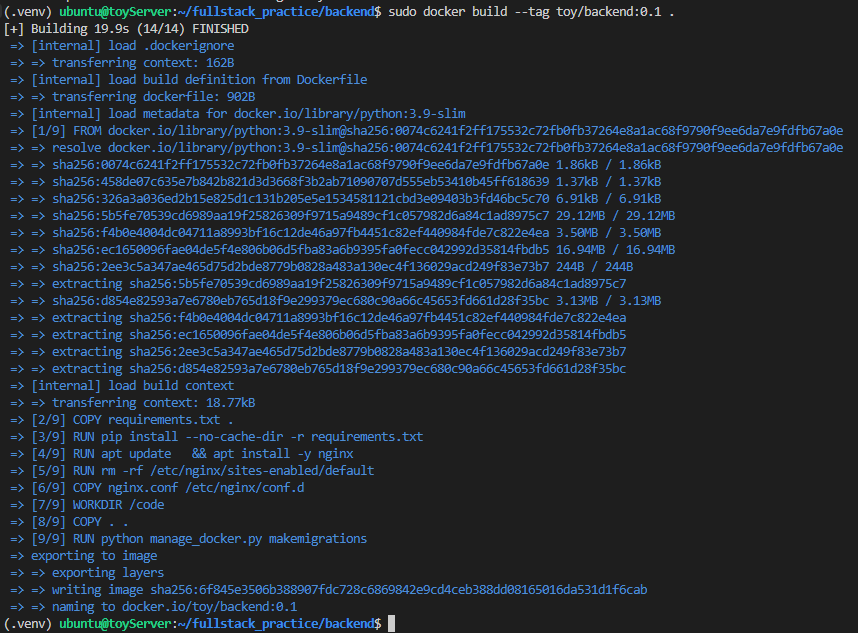
Task: Click '[internal] load build definition from Dockerfile'
Action: 199,79
